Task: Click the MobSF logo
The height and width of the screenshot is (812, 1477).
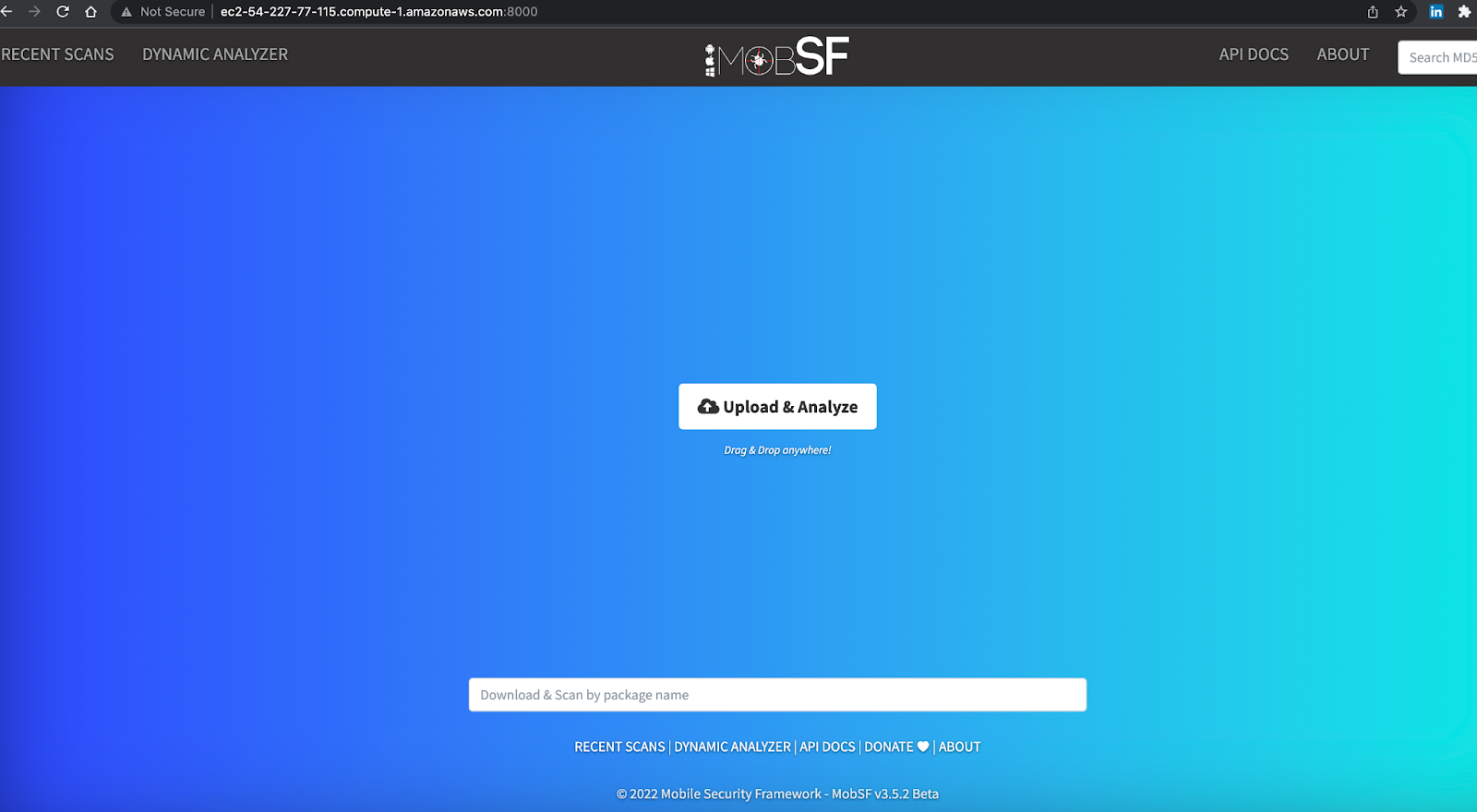Action: tap(776, 56)
